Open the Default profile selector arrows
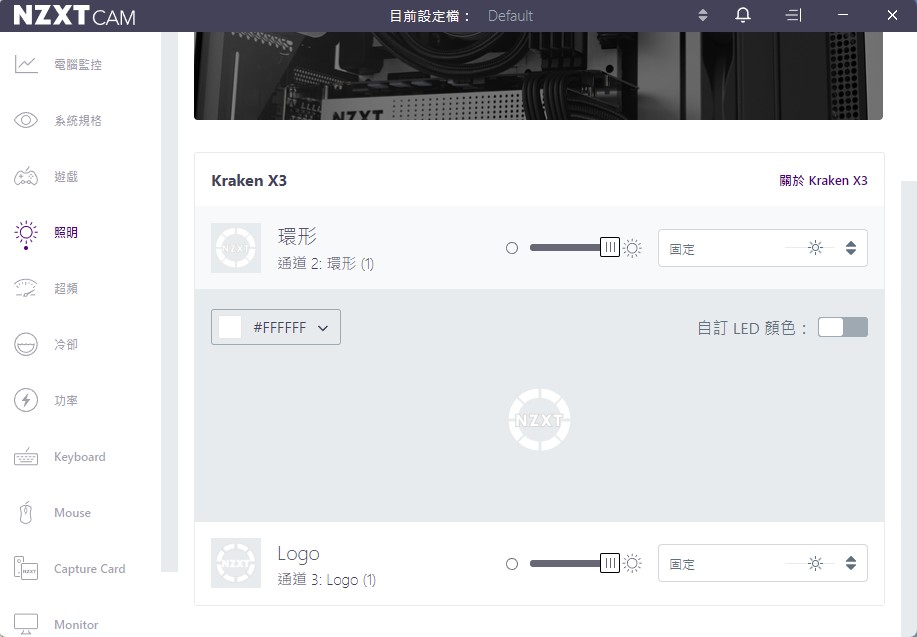The height and width of the screenshot is (637, 917). tap(703, 16)
